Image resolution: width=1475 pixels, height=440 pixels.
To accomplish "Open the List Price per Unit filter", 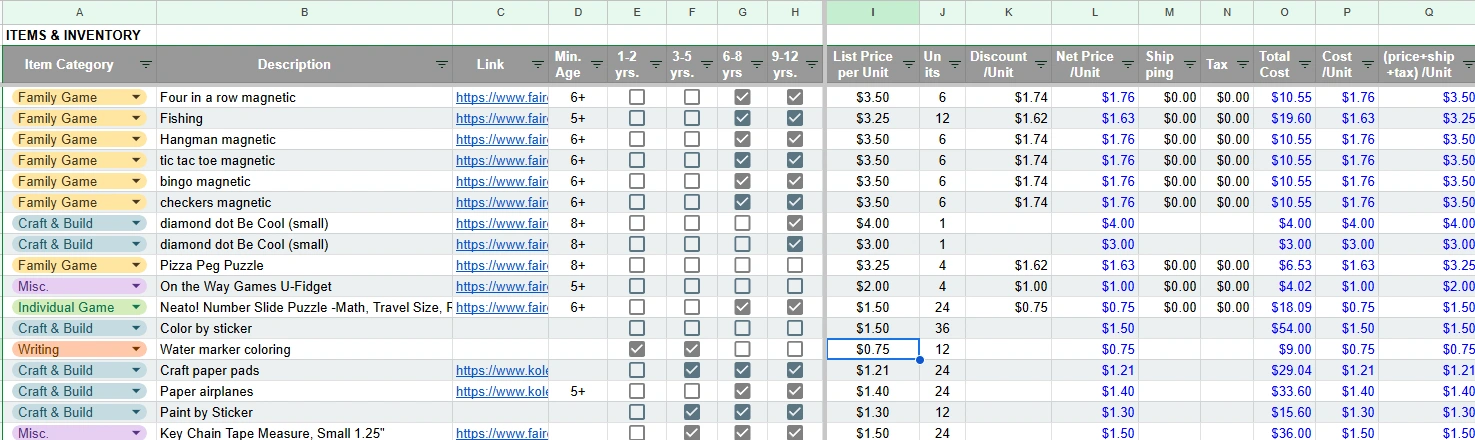I will click(x=908, y=65).
